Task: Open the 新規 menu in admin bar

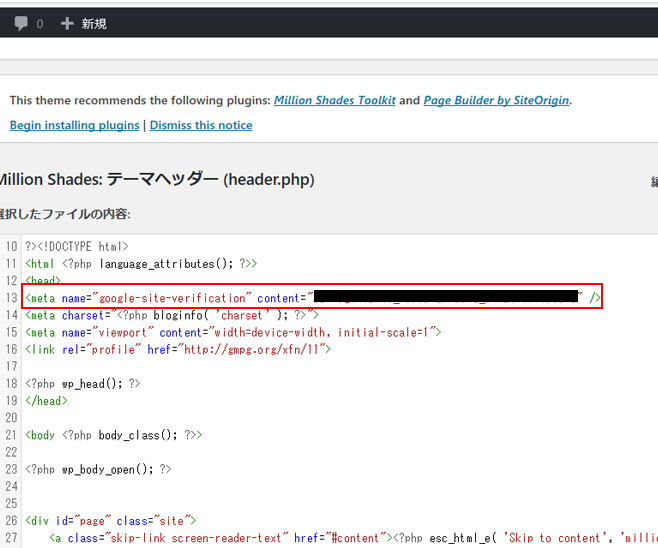Action: (x=93, y=23)
